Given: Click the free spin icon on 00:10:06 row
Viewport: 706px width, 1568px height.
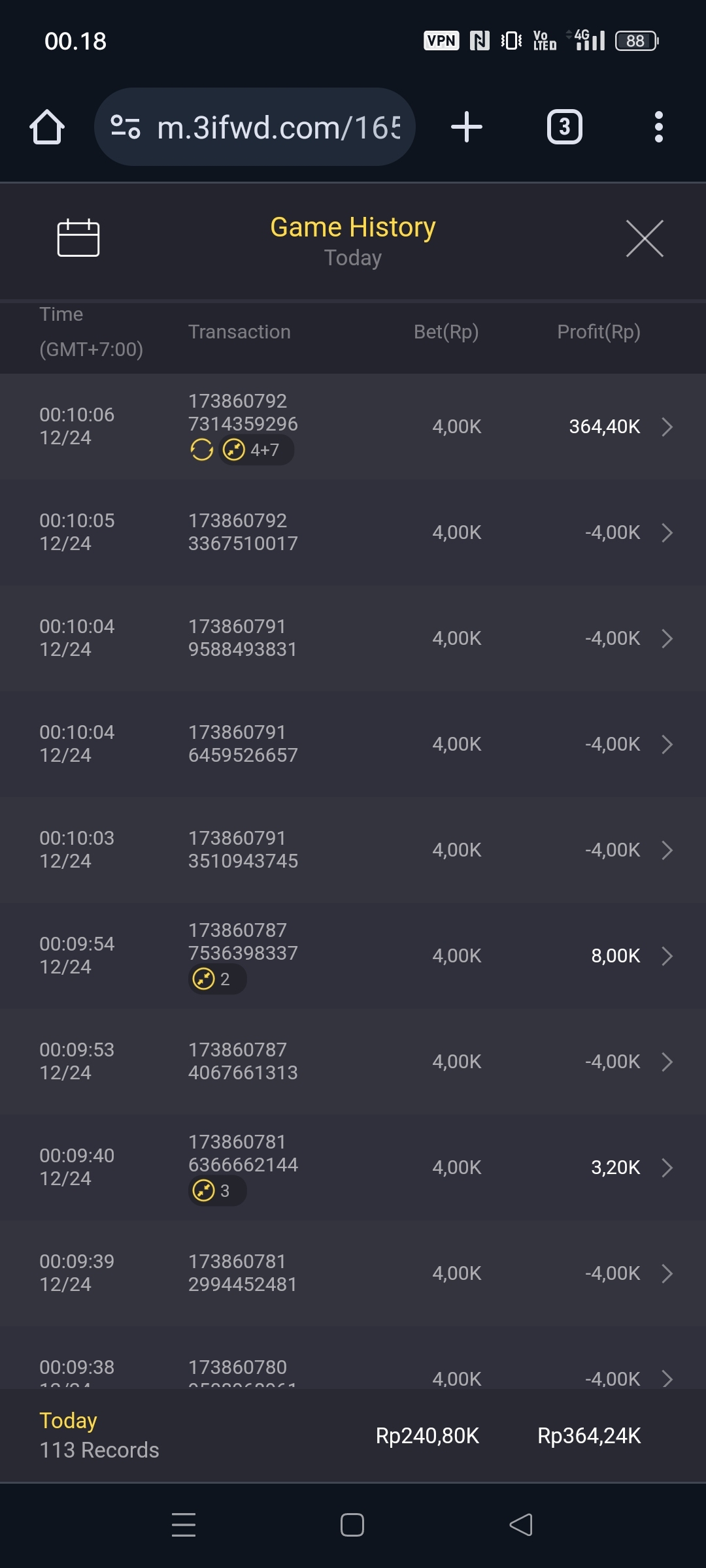Looking at the screenshot, I should [x=202, y=449].
